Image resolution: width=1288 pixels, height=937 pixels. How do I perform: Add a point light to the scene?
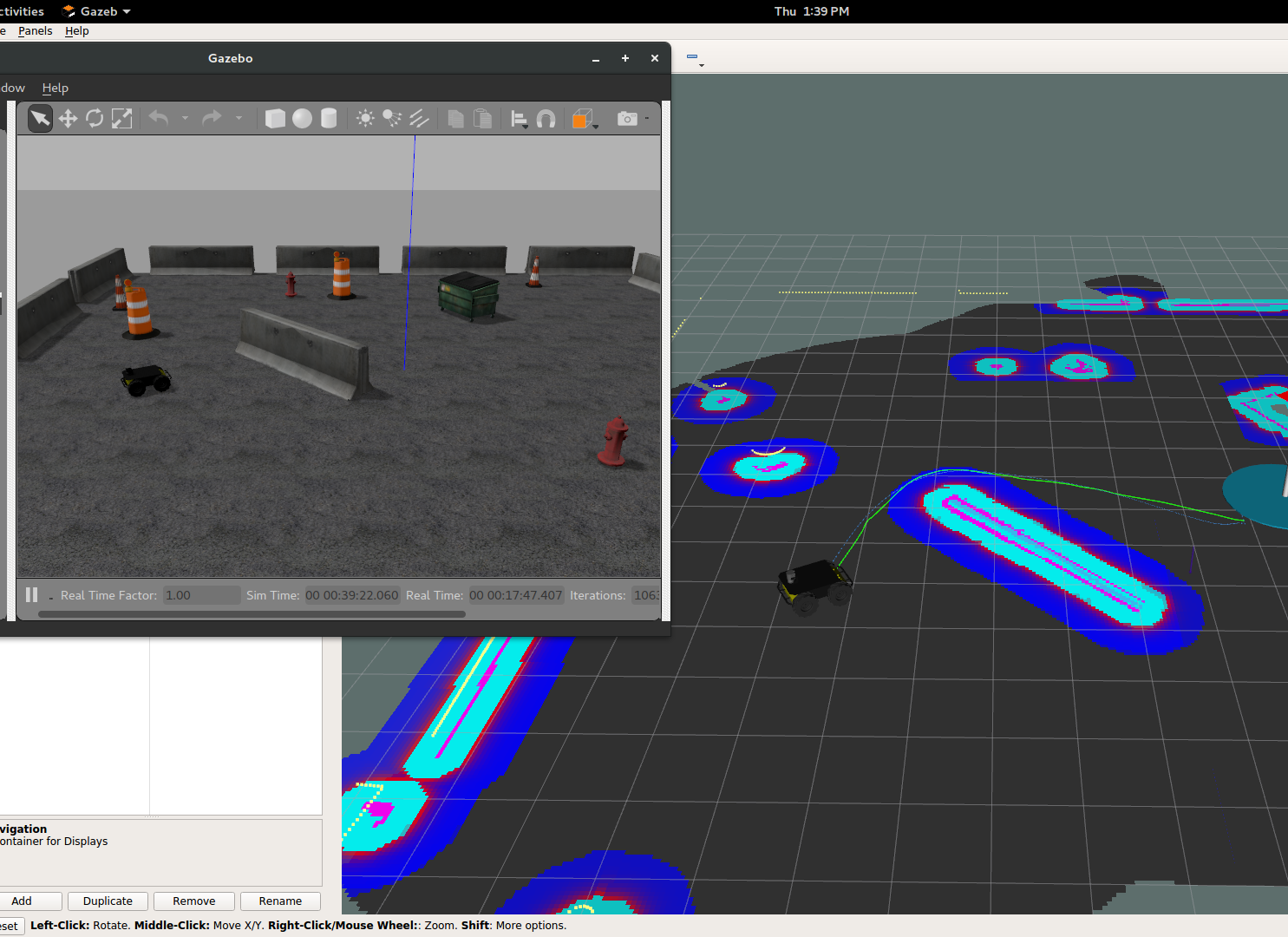click(x=365, y=118)
